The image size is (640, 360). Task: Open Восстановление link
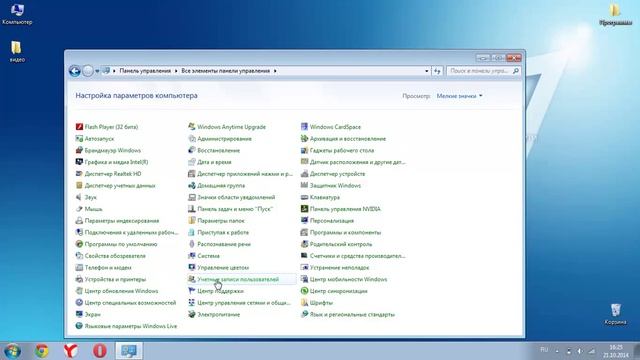218,151
